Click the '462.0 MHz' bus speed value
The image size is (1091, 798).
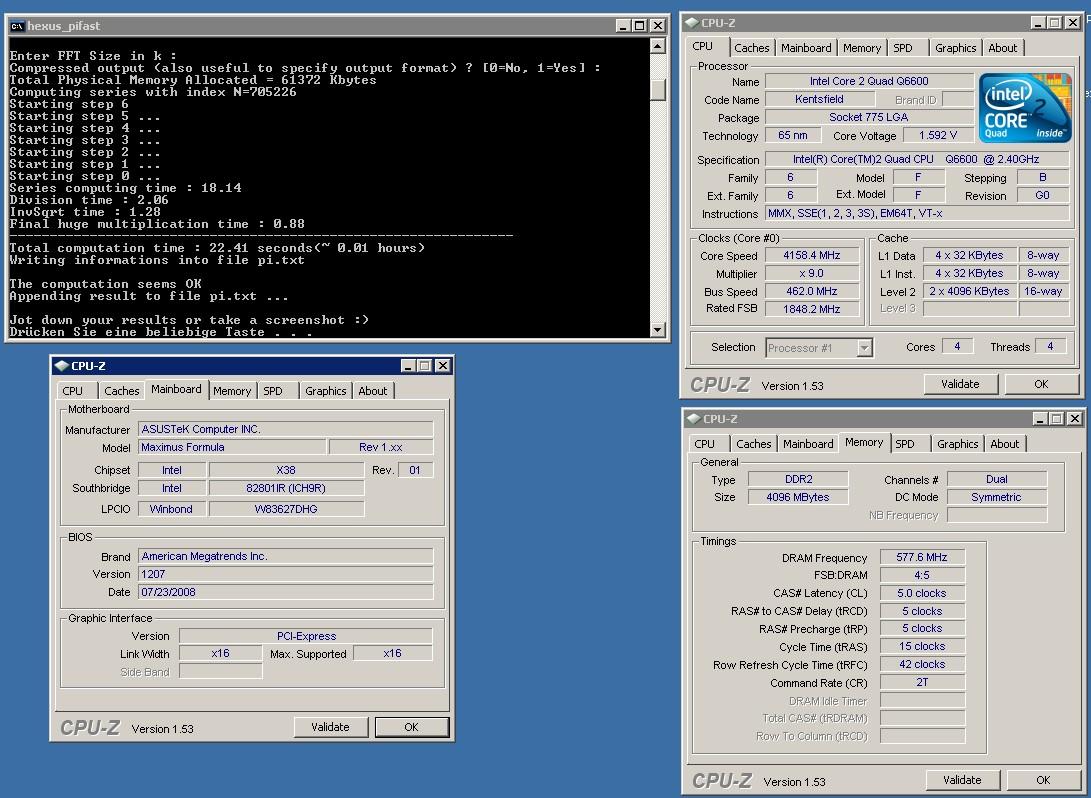pyautogui.click(x=812, y=292)
